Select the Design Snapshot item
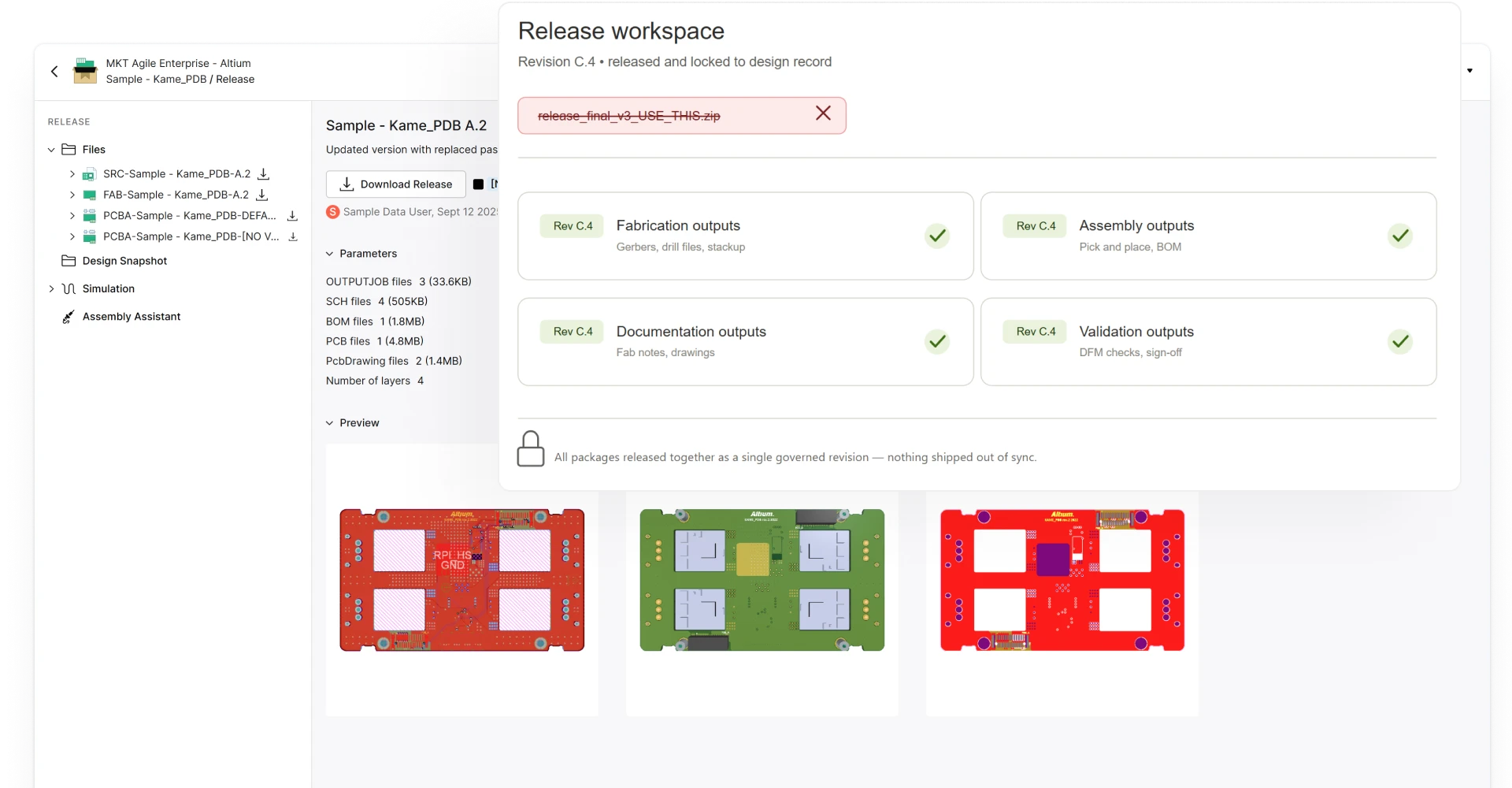Image resolution: width=1512 pixels, height=788 pixels. [124, 261]
